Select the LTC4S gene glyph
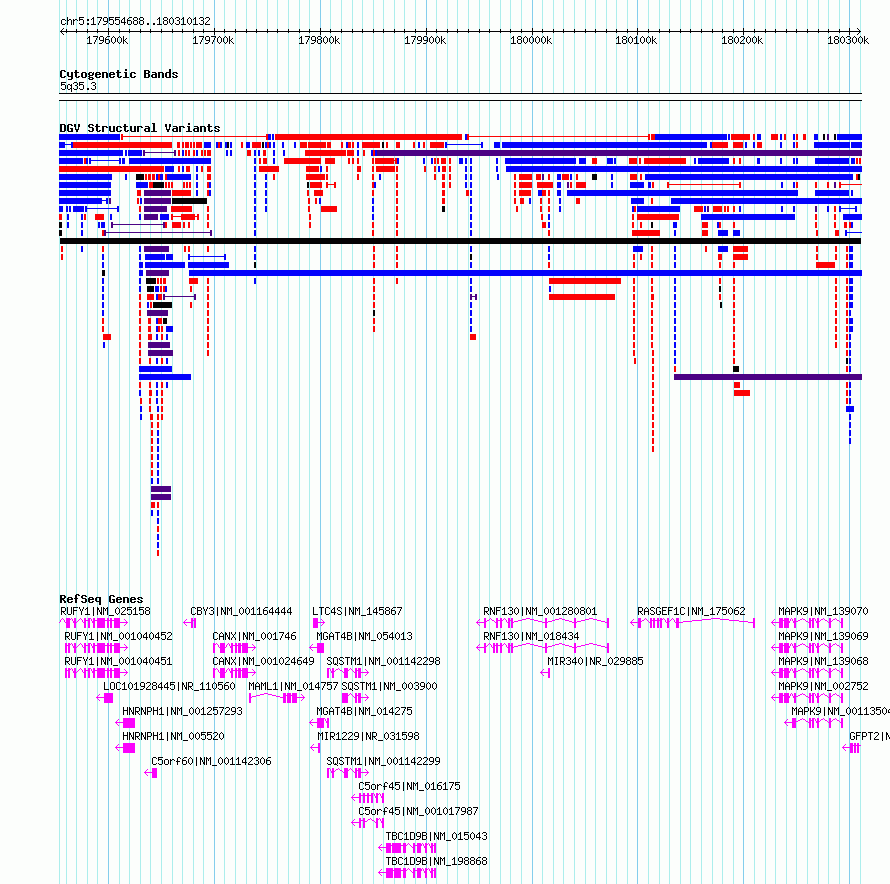This screenshot has width=890, height=884. (x=318, y=623)
